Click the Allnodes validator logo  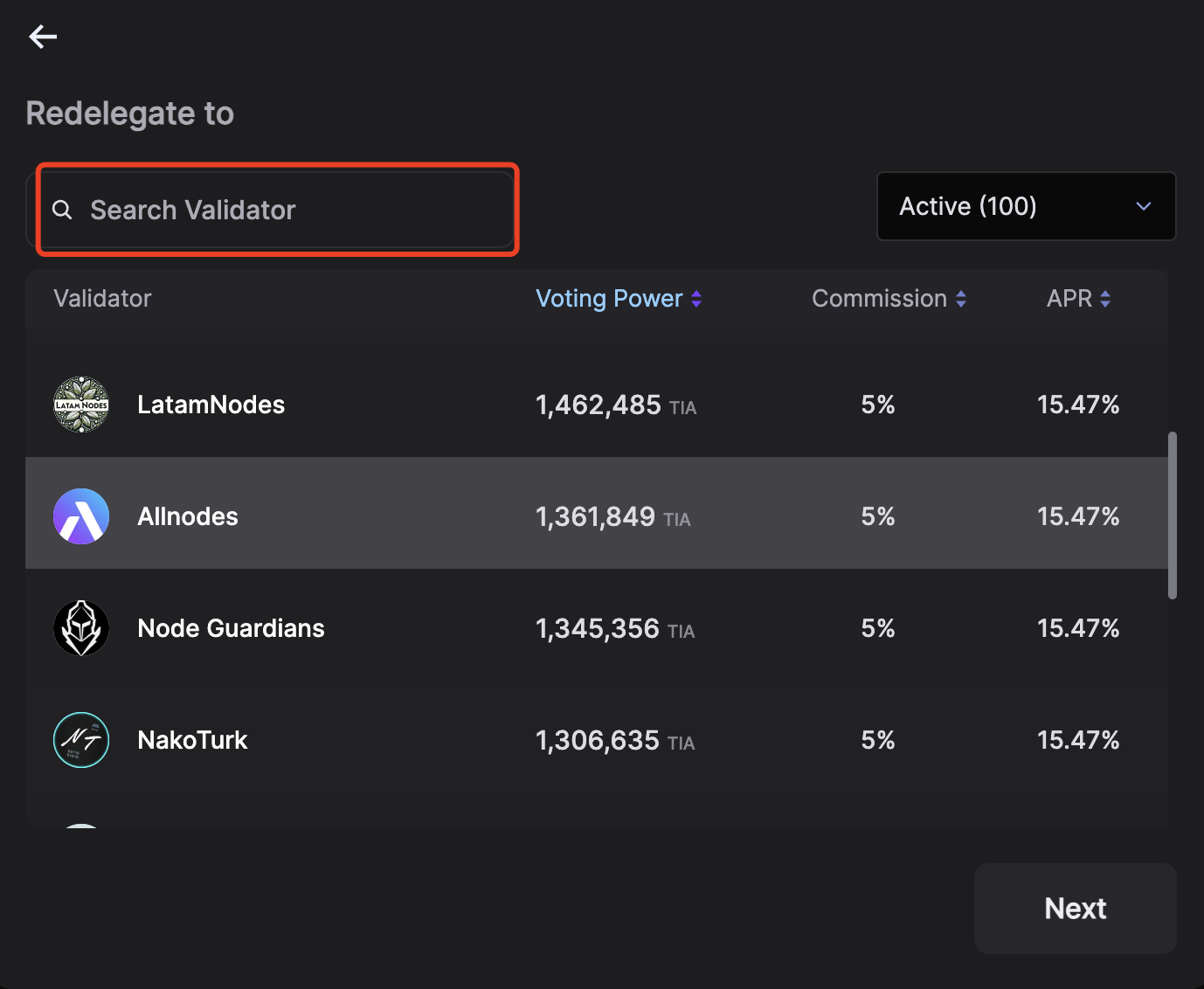81,516
